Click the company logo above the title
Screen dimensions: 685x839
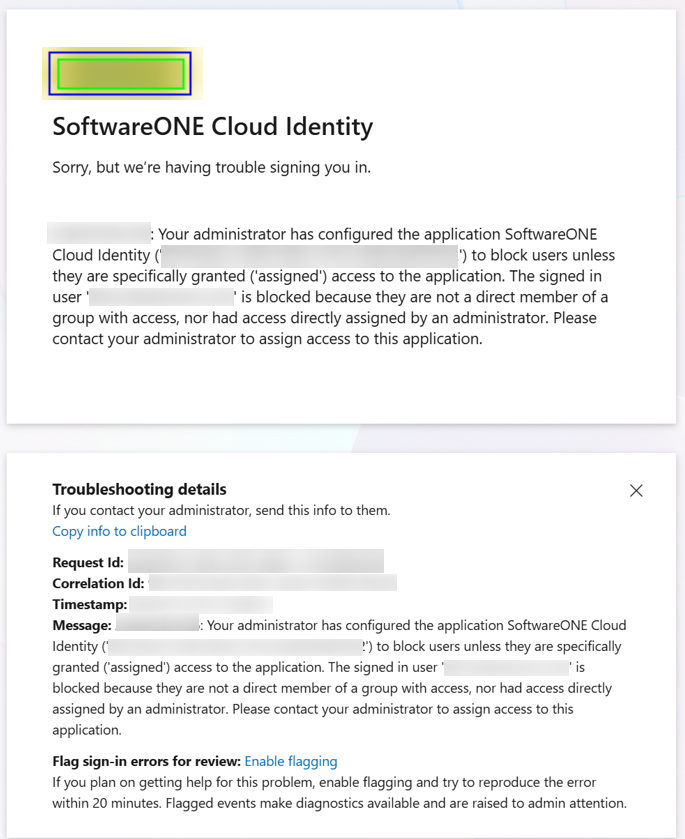(121, 74)
